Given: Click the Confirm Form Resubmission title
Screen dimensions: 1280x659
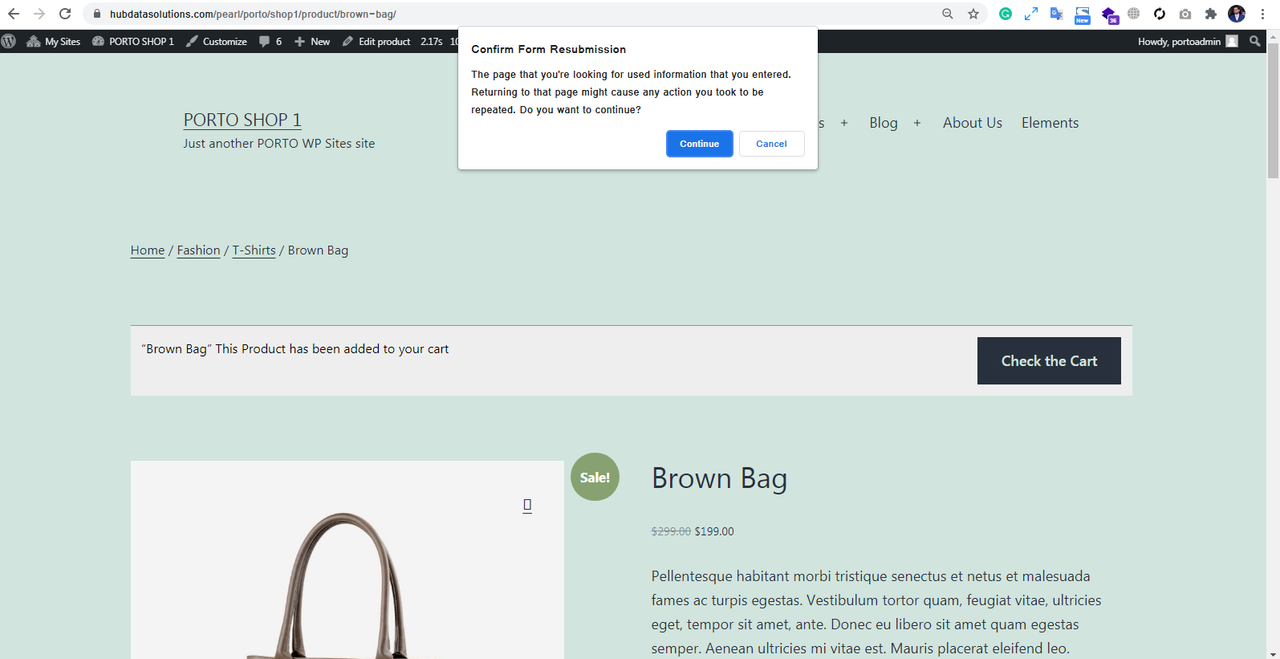Looking at the screenshot, I should tap(548, 49).
